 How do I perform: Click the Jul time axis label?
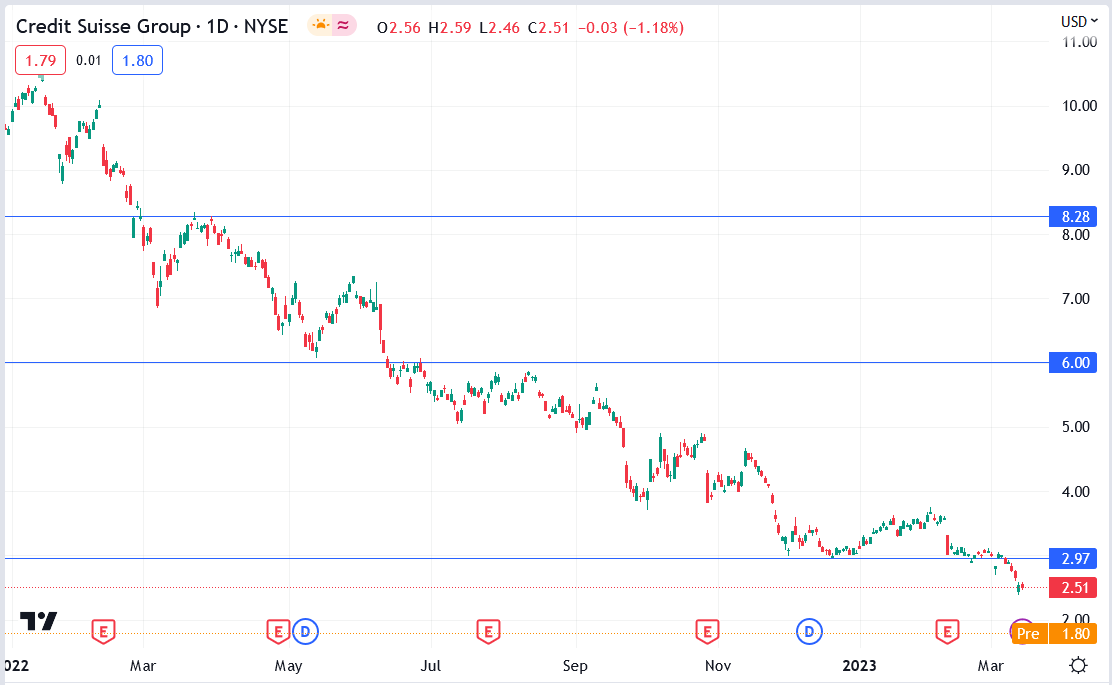point(430,666)
